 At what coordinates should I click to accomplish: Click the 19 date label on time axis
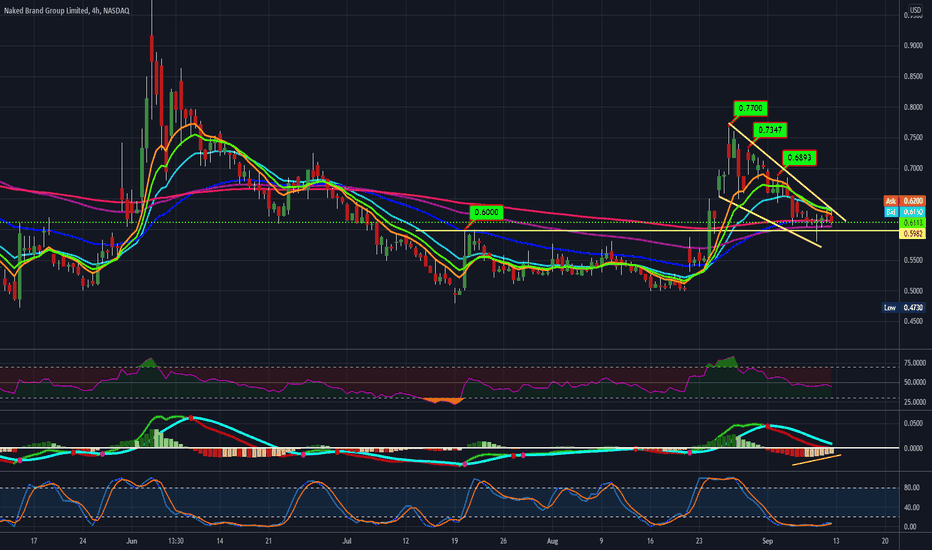(454, 541)
